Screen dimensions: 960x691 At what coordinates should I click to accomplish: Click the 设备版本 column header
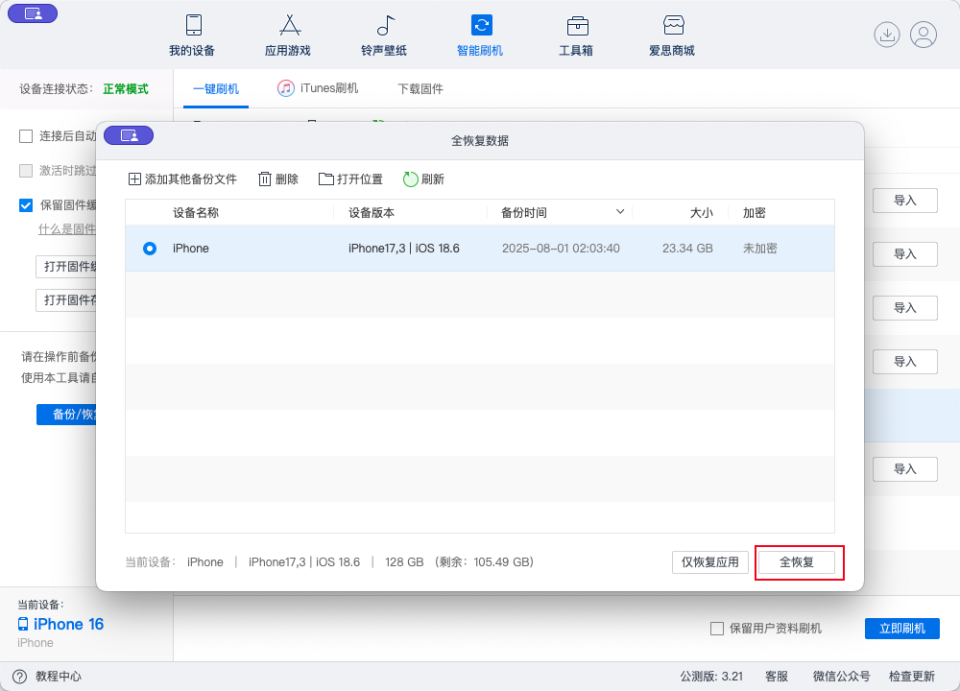point(372,213)
